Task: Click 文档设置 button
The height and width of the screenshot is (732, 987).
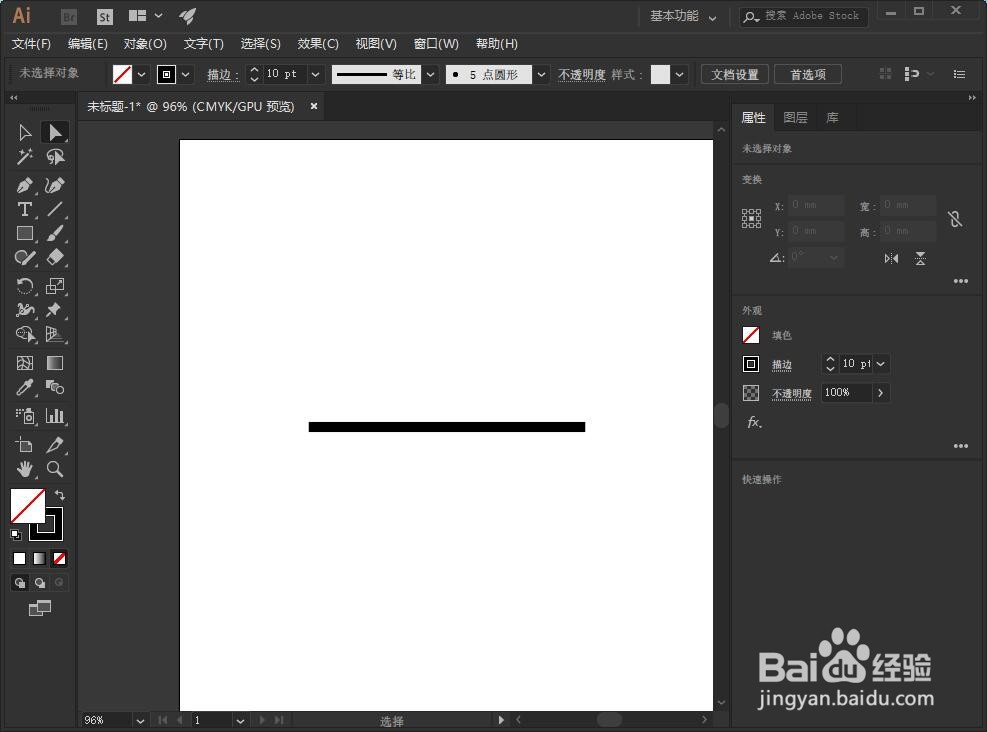Action: [x=735, y=74]
